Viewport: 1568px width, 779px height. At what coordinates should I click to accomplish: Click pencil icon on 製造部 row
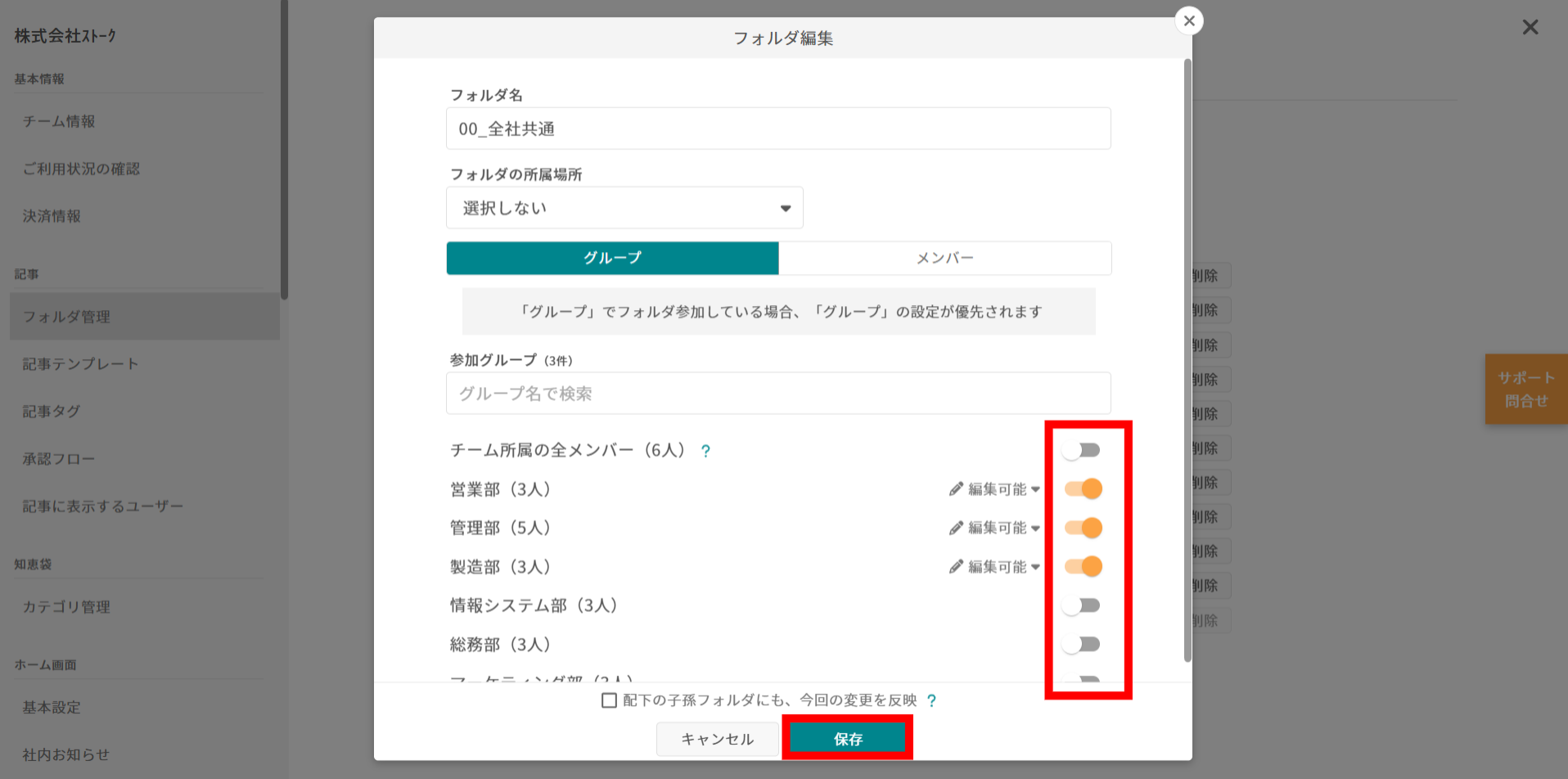coord(956,566)
